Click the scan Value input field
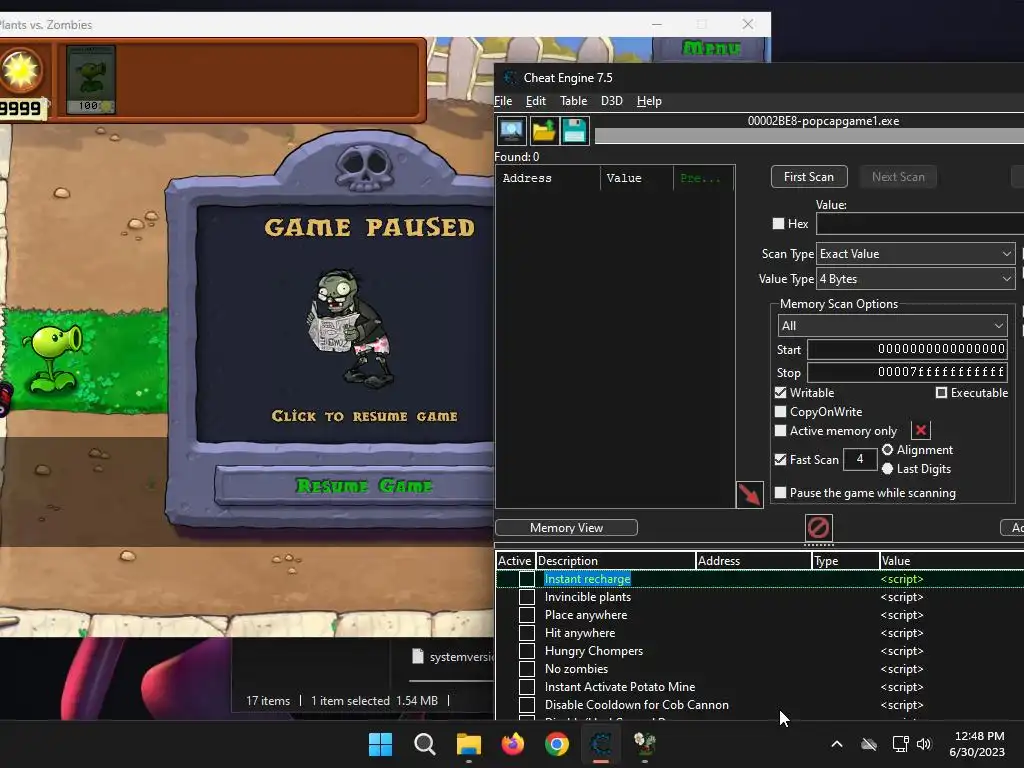Screen dimensions: 1024x768 pyautogui.click(x=920, y=223)
